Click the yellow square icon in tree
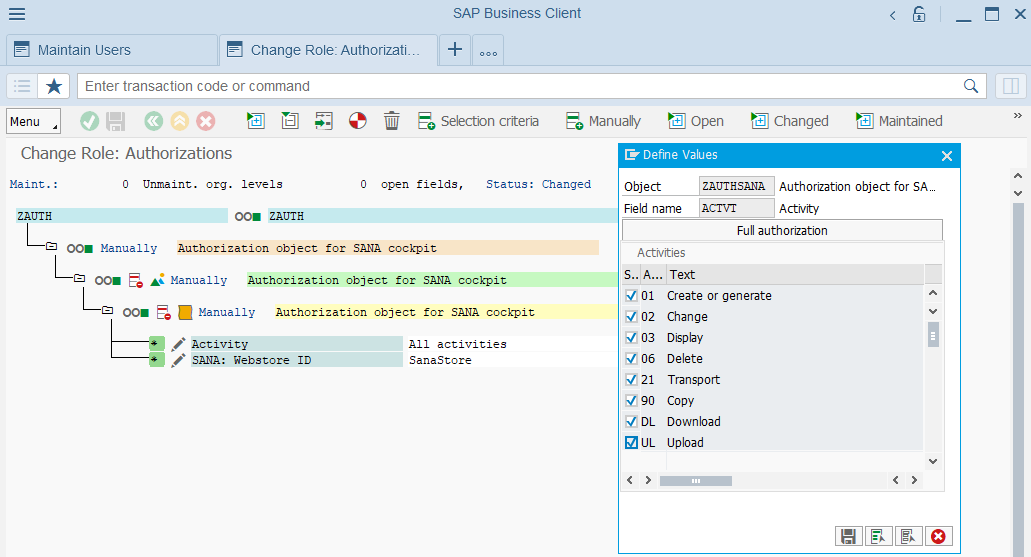Viewport: 1031px width, 557px height. [x=185, y=312]
